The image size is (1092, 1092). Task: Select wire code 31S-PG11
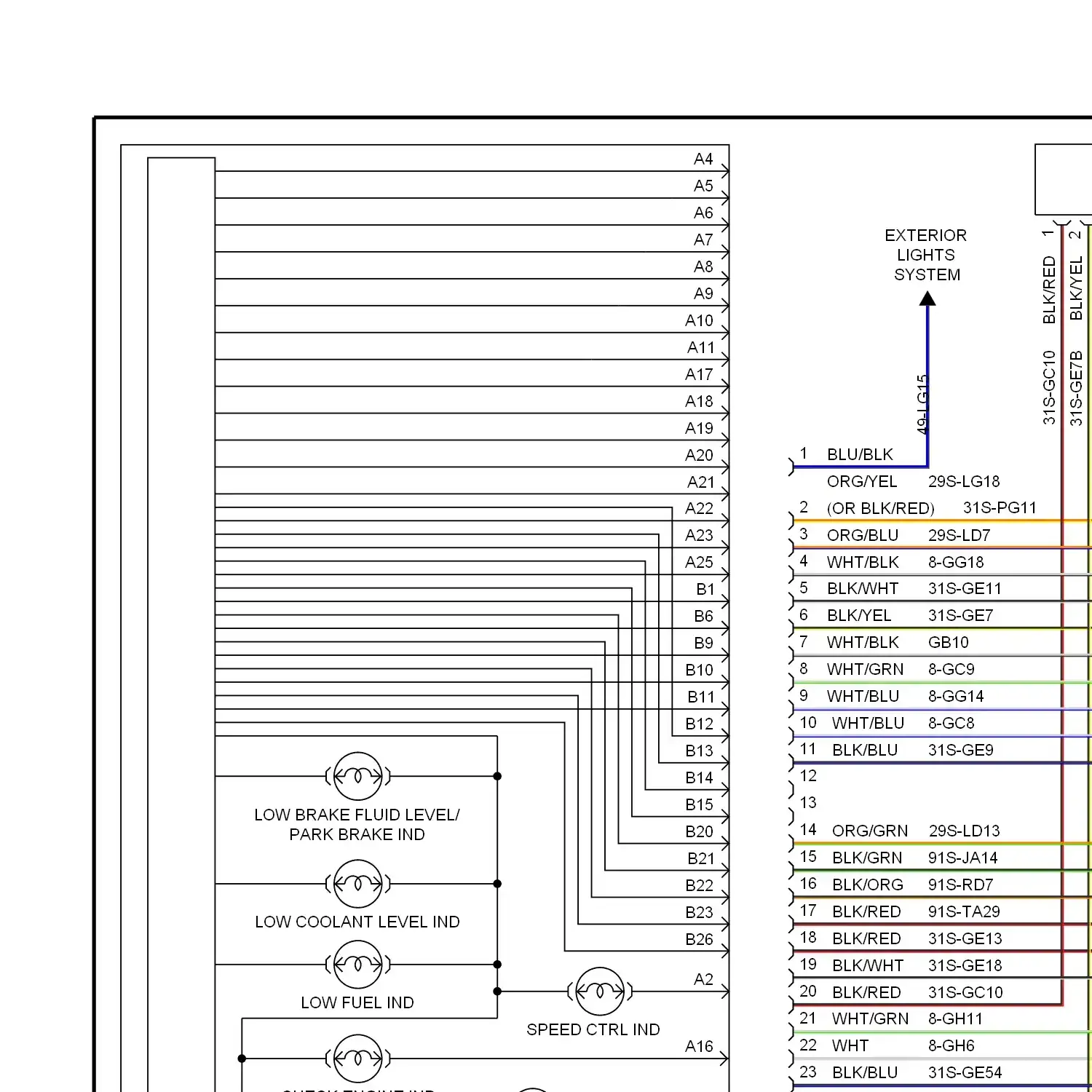pyautogui.click(x=1000, y=507)
